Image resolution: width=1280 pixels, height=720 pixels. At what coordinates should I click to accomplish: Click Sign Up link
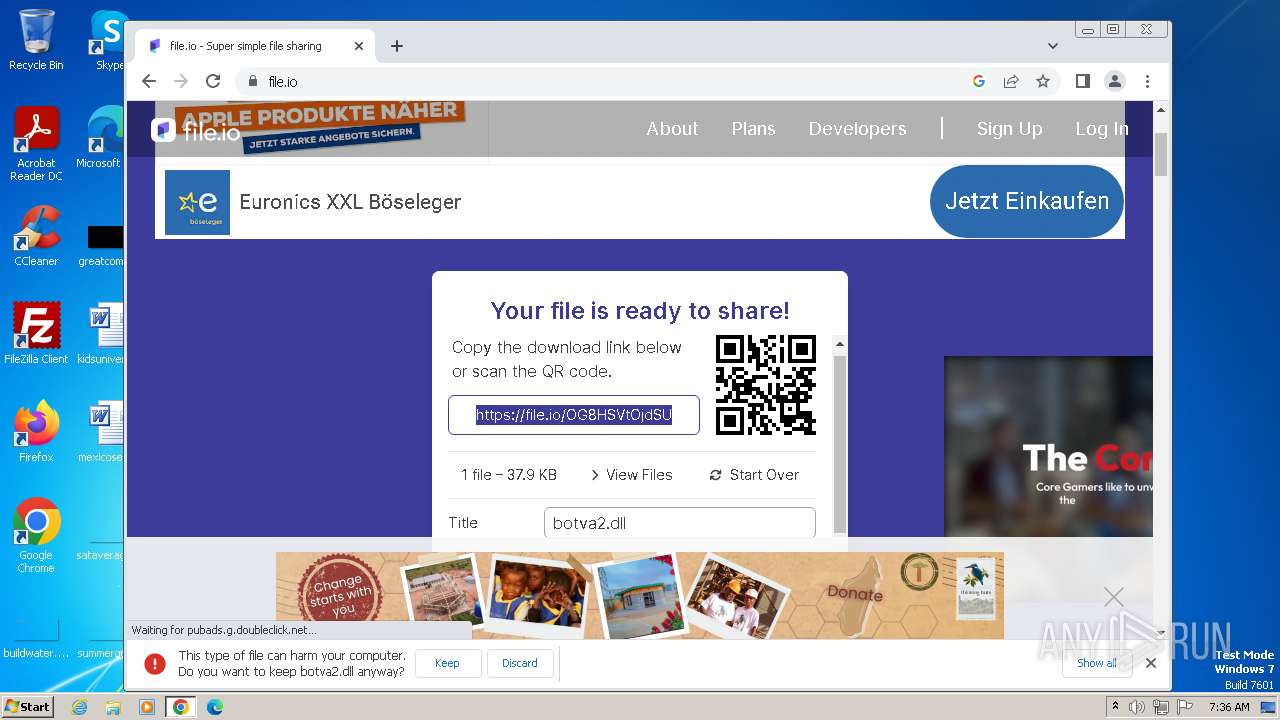click(x=1009, y=129)
